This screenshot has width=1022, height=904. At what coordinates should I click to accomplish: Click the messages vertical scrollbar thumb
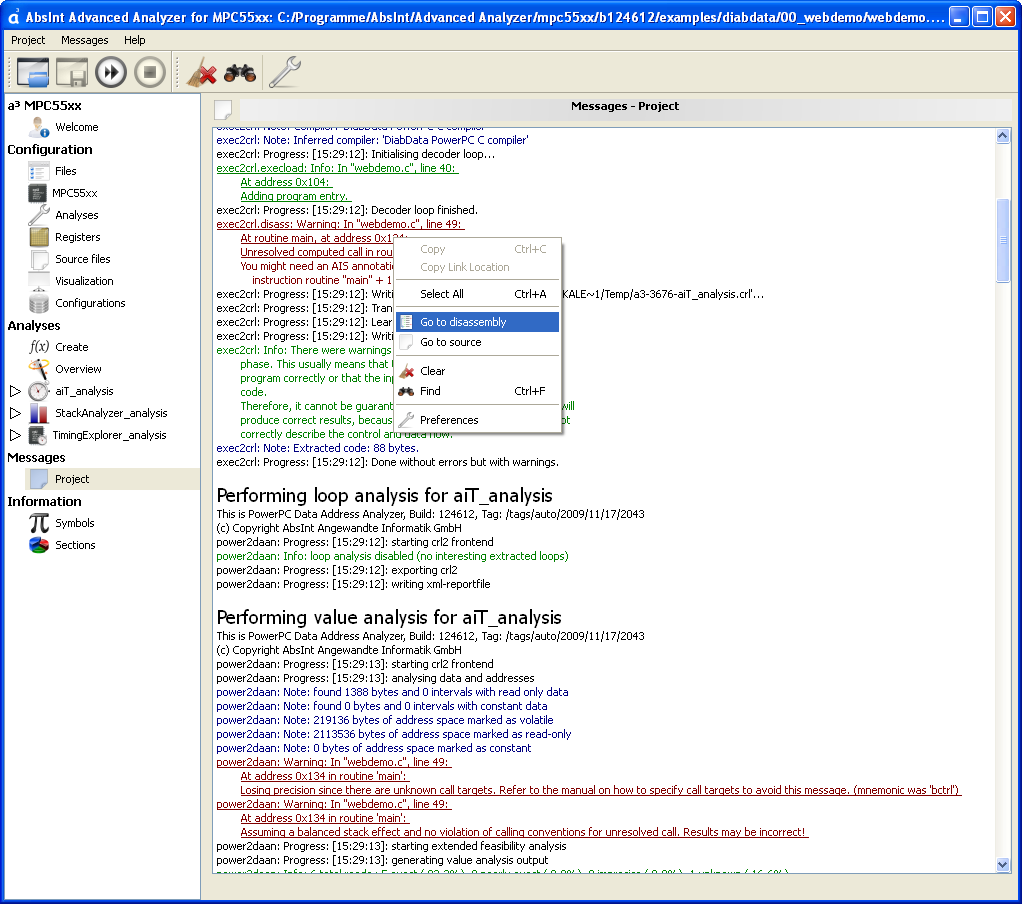[1003, 240]
